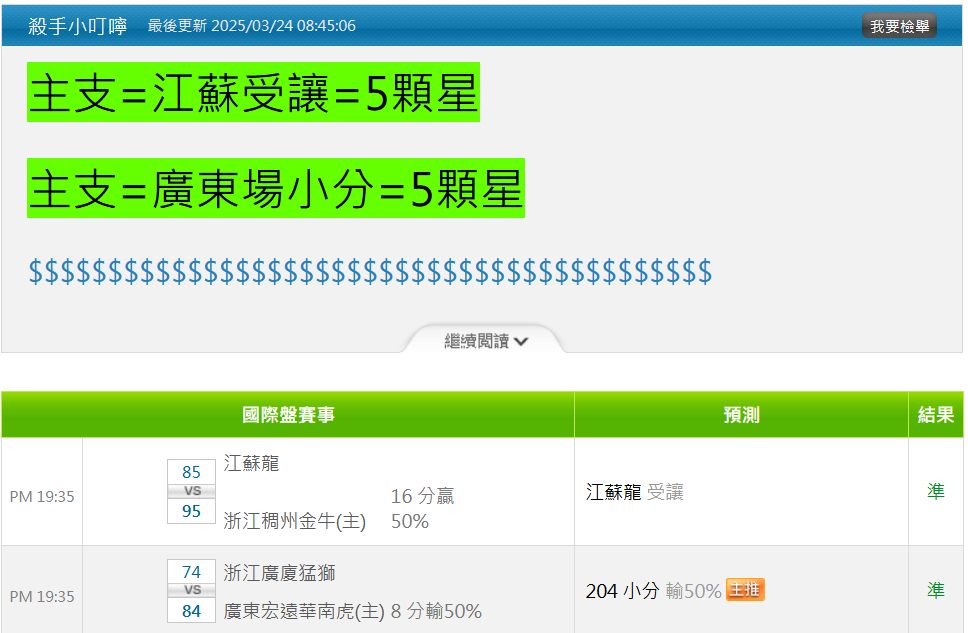This screenshot has height=633, width=968.
Task: Click the score box showing 85
Action: (191, 472)
